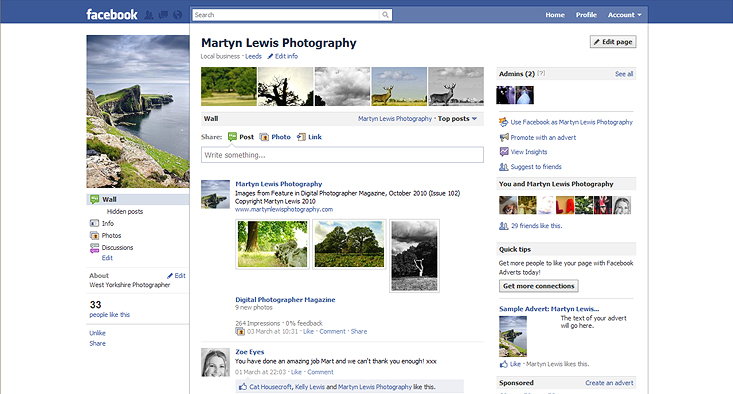Click the Photo share icon
Image resolution: width=733 pixels, height=394 pixels.
point(264,137)
